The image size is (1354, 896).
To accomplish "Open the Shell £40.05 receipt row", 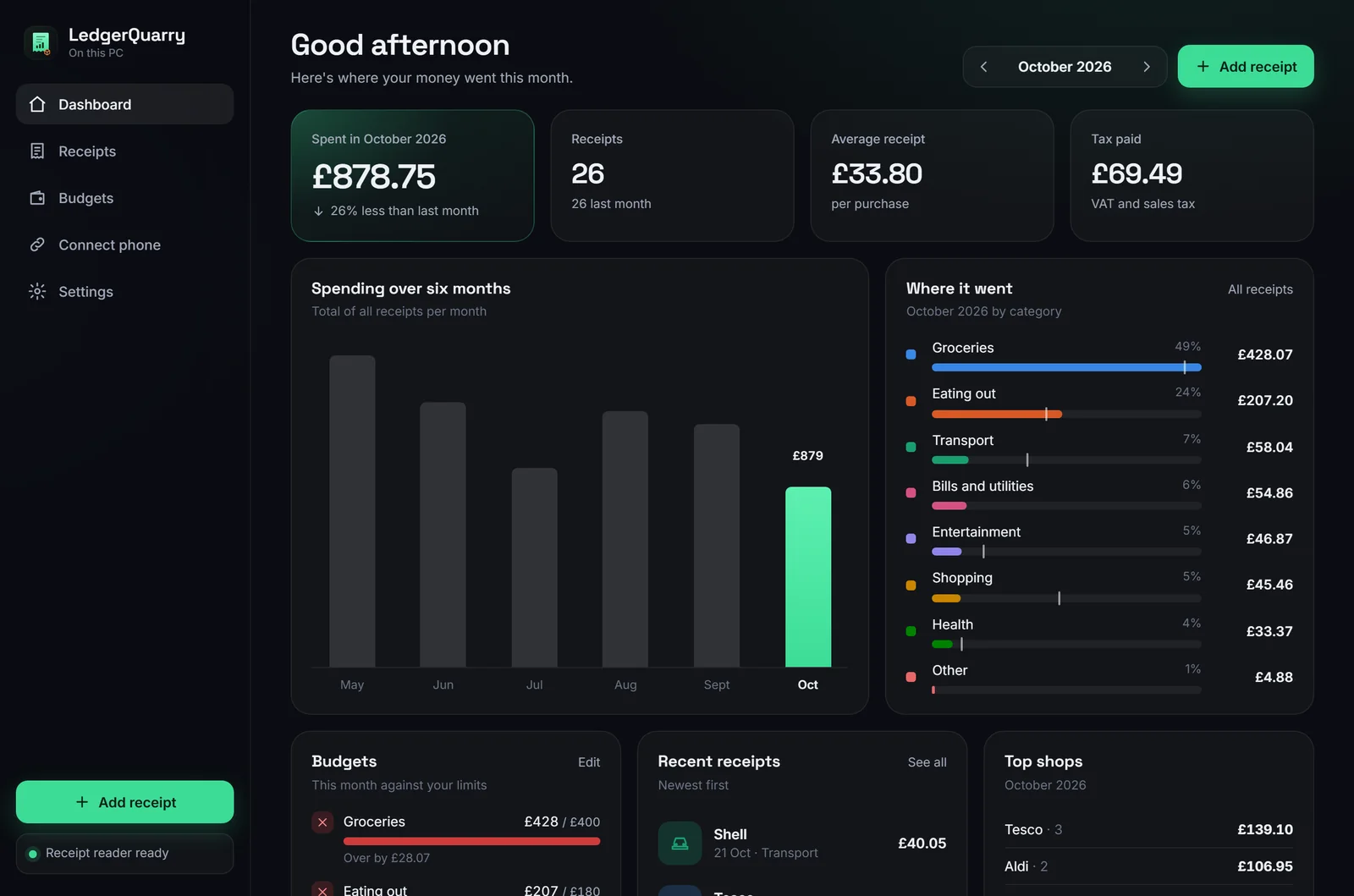I will (802, 843).
